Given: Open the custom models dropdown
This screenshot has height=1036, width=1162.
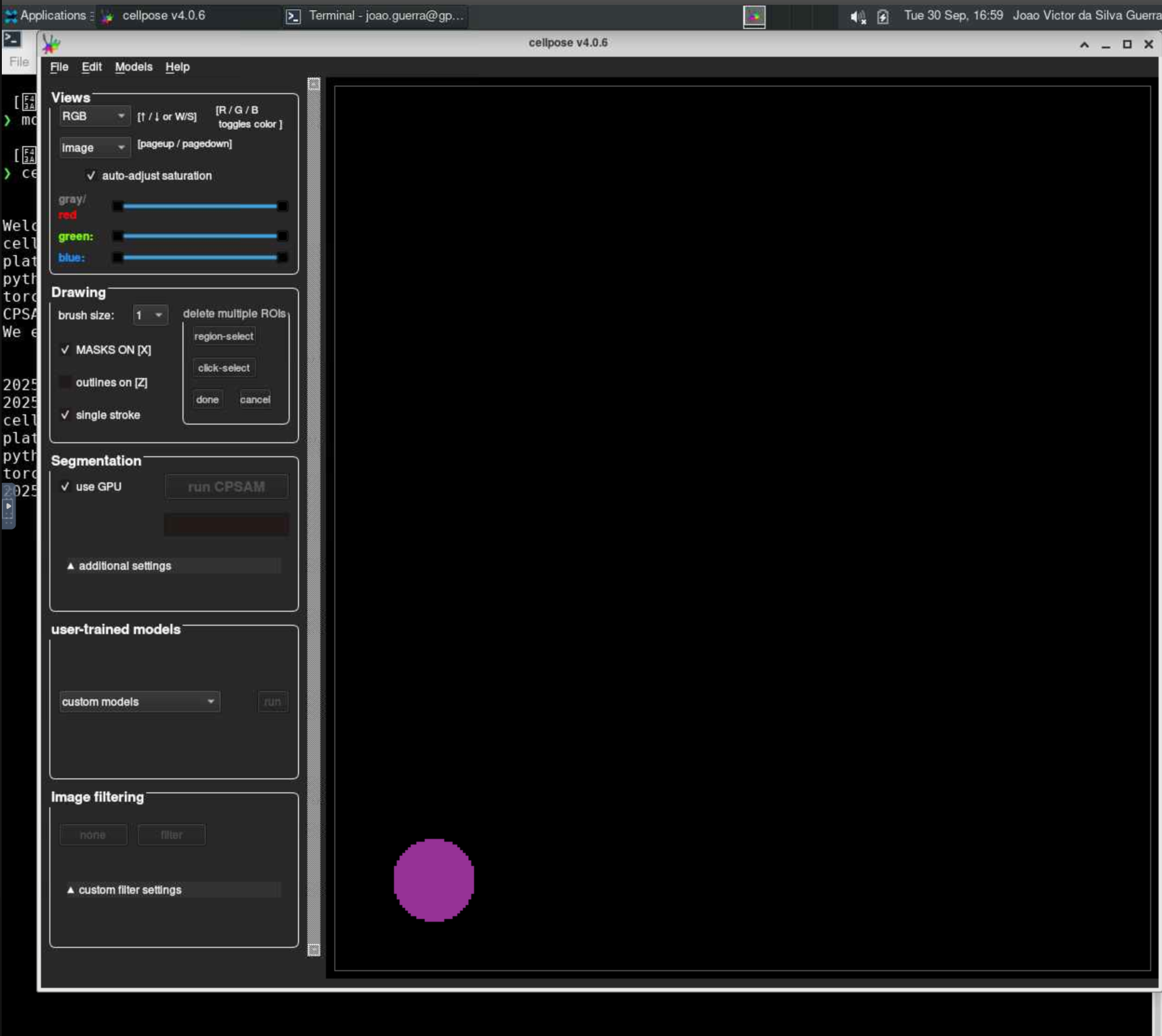Looking at the screenshot, I should pos(139,701).
